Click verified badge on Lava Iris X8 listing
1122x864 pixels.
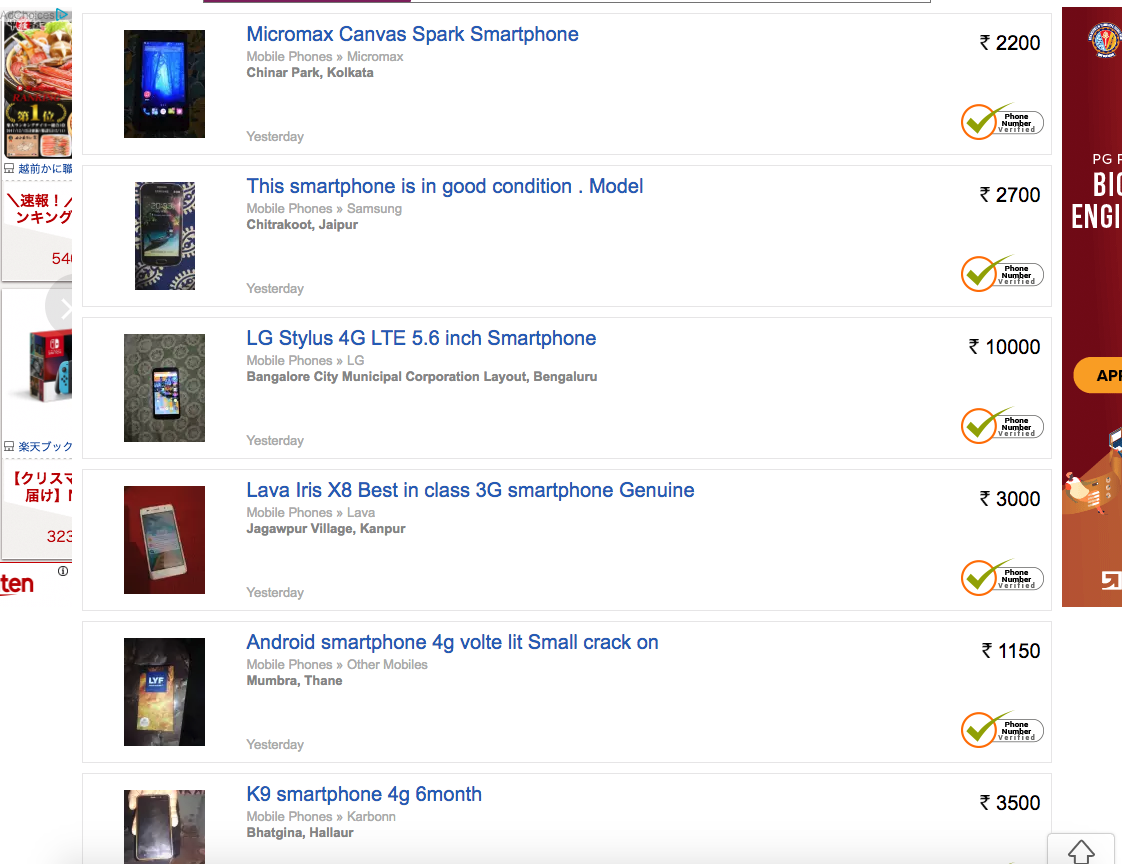coord(1002,578)
